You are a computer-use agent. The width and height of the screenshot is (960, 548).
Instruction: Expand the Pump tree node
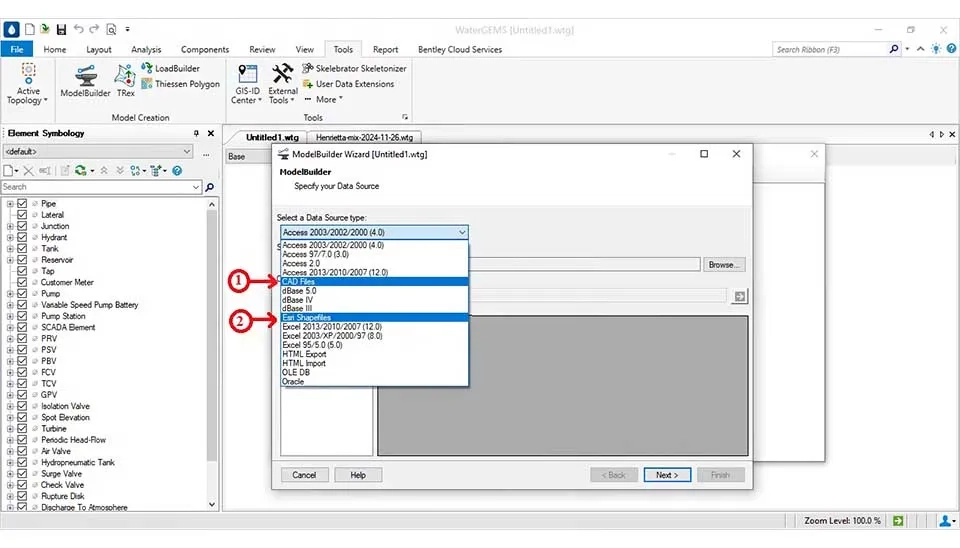coord(10,294)
